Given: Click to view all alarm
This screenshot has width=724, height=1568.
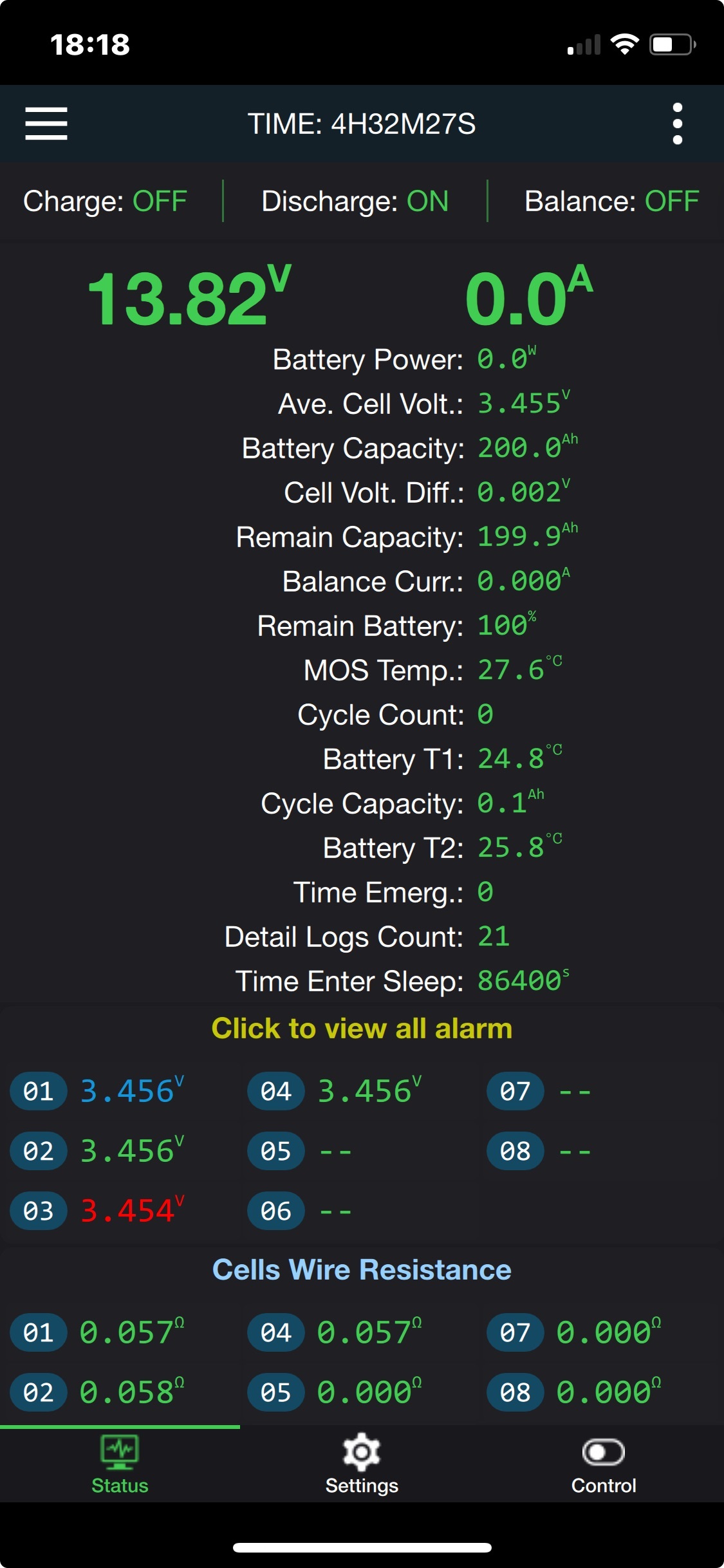Looking at the screenshot, I should [362, 1029].
